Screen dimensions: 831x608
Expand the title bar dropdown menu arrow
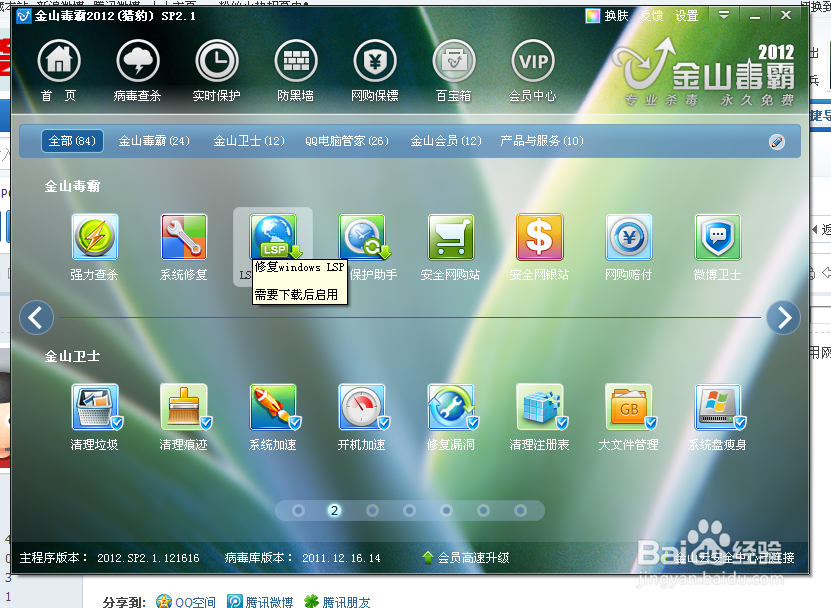pyautogui.click(x=723, y=15)
